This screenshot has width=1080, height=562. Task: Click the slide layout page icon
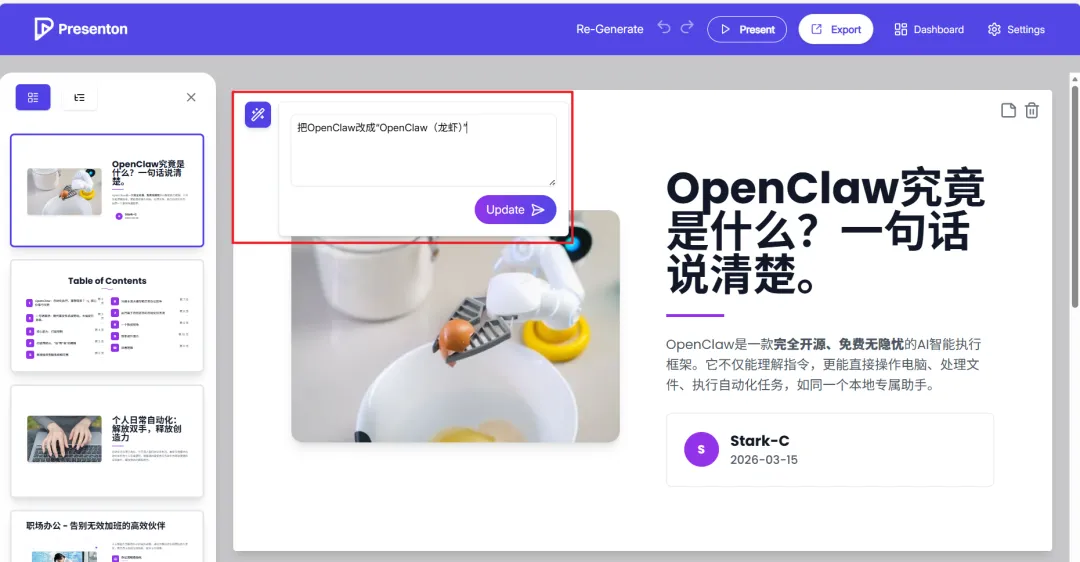click(1008, 110)
